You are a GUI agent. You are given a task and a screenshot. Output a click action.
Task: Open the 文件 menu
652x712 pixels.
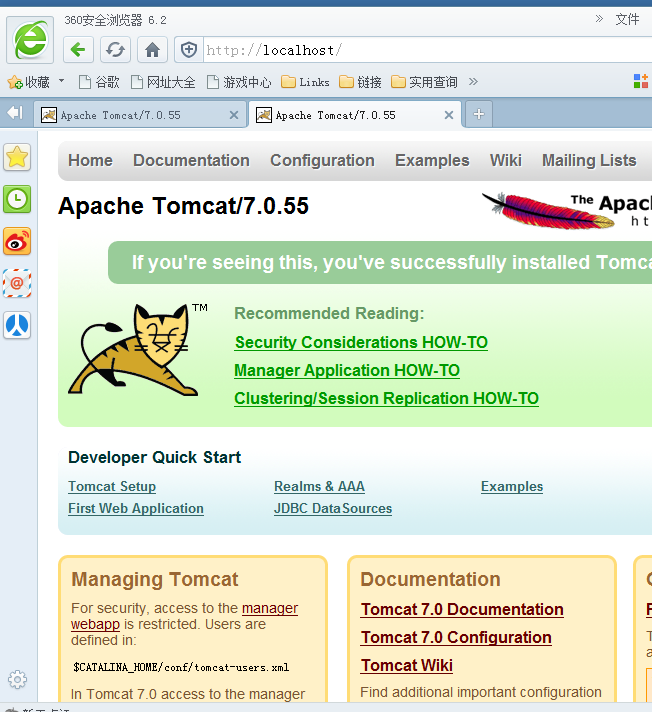(x=627, y=19)
